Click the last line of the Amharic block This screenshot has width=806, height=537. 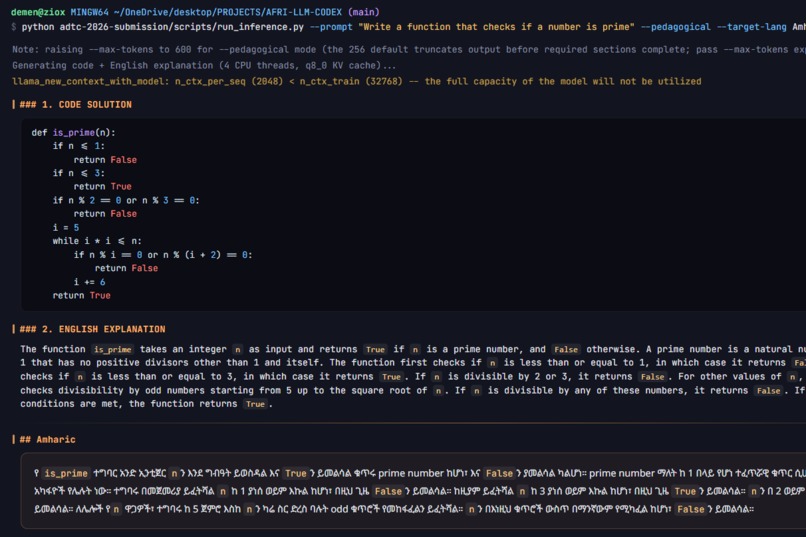pyautogui.click(x=394, y=509)
